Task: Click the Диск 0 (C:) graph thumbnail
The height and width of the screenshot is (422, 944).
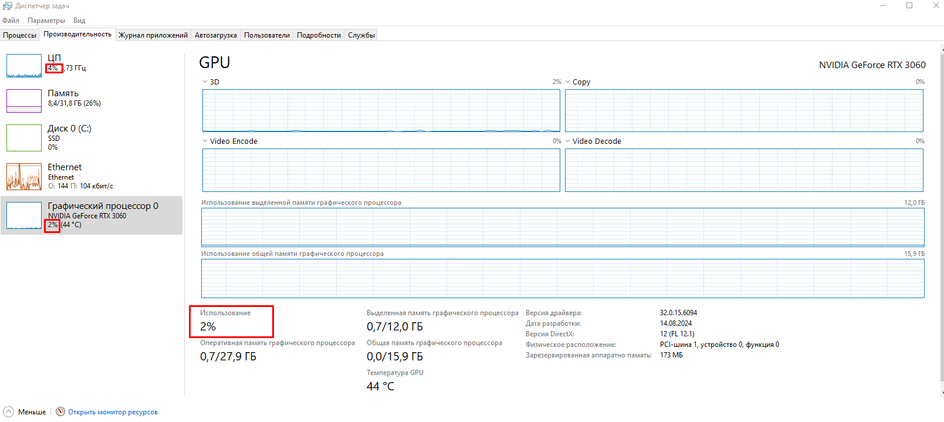Action: [x=23, y=138]
